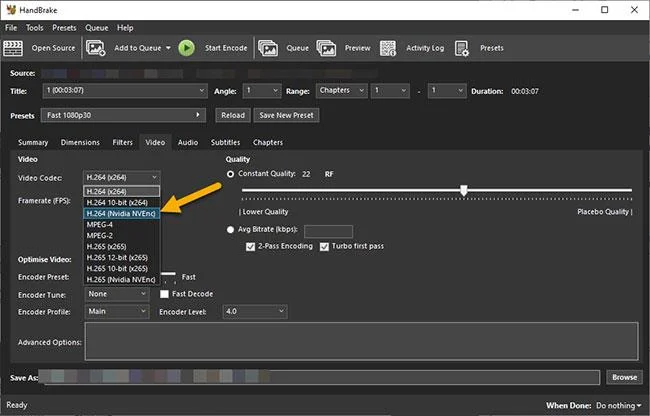The height and width of the screenshot is (416, 650).
Task: Enable the Fast Decode checkbox
Action: click(165, 294)
